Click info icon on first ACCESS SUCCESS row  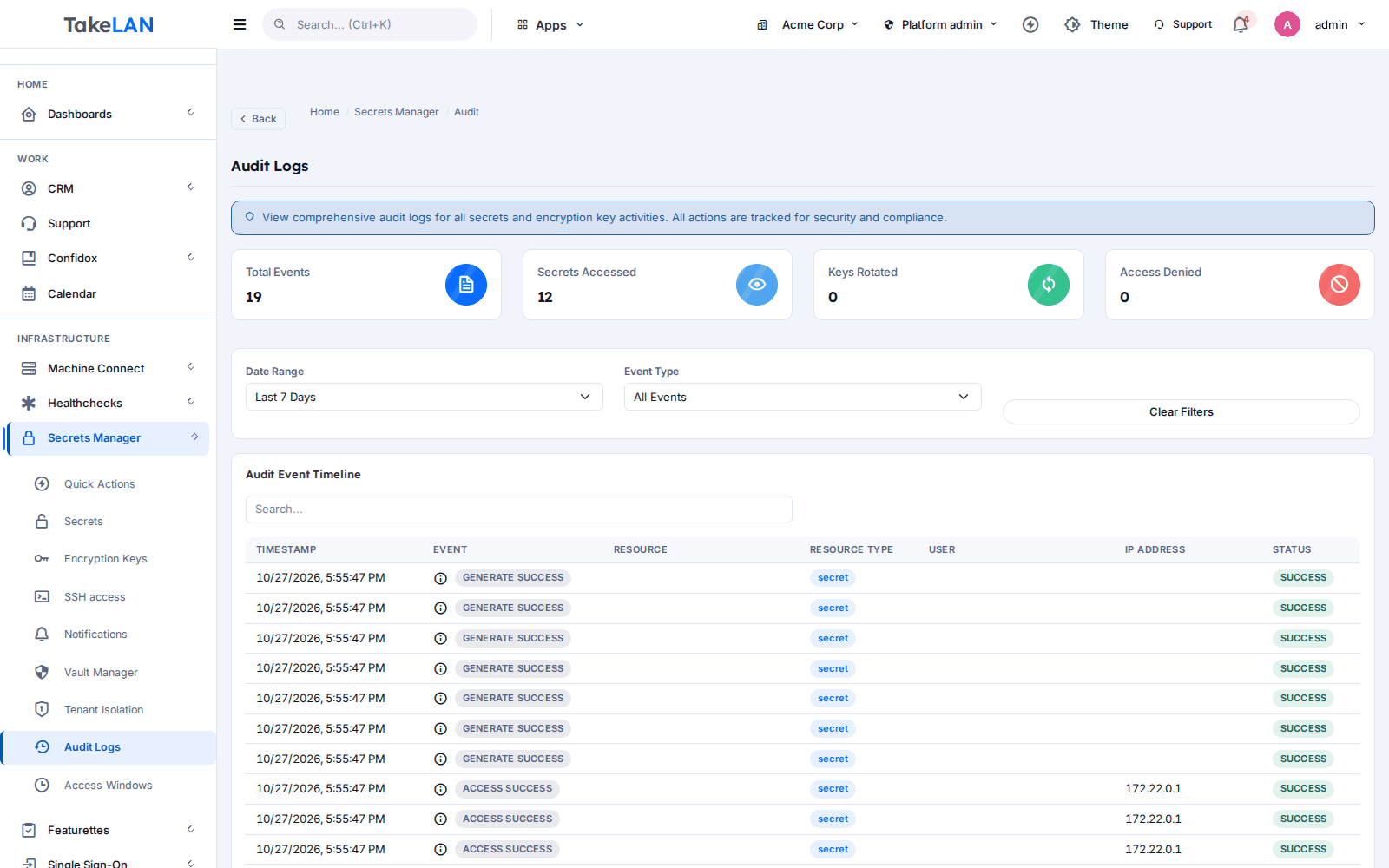click(440, 789)
